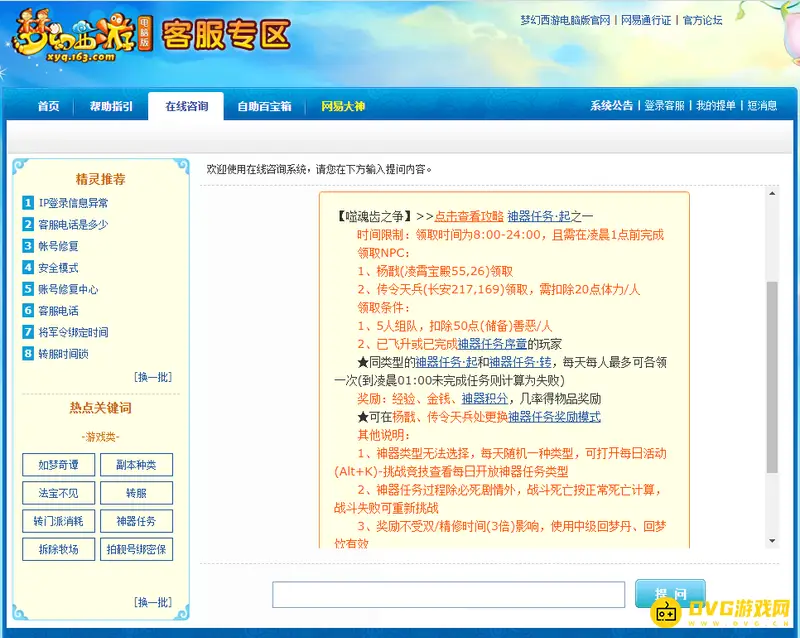The width and height of the screenshot is (800, 638).
Task: Click number 1 badge in 精灵推荐
Action: coord(28,203)
